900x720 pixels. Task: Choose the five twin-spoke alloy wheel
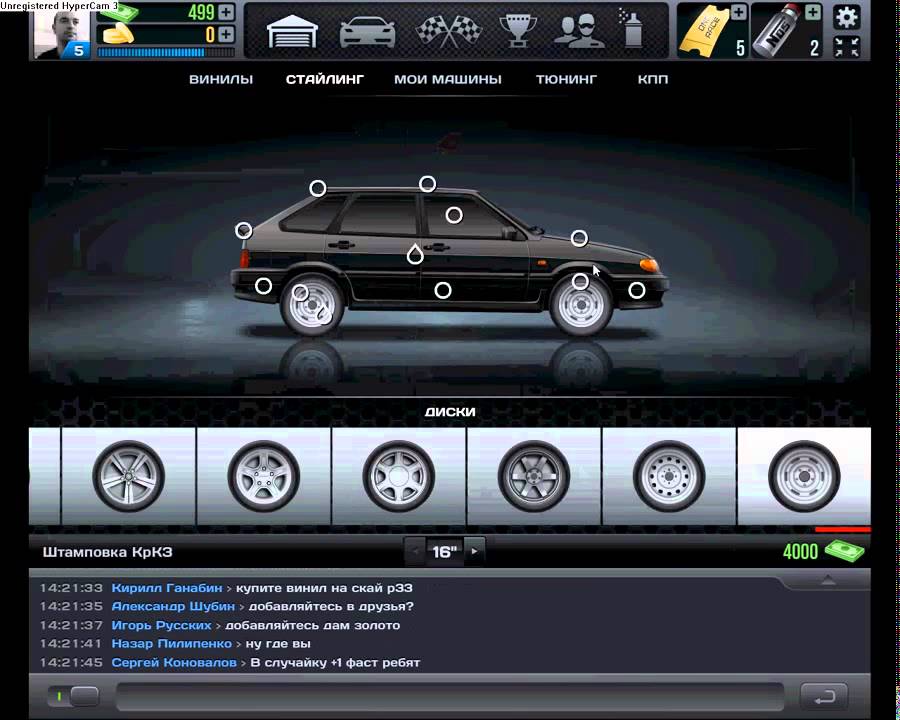[129, 476]
